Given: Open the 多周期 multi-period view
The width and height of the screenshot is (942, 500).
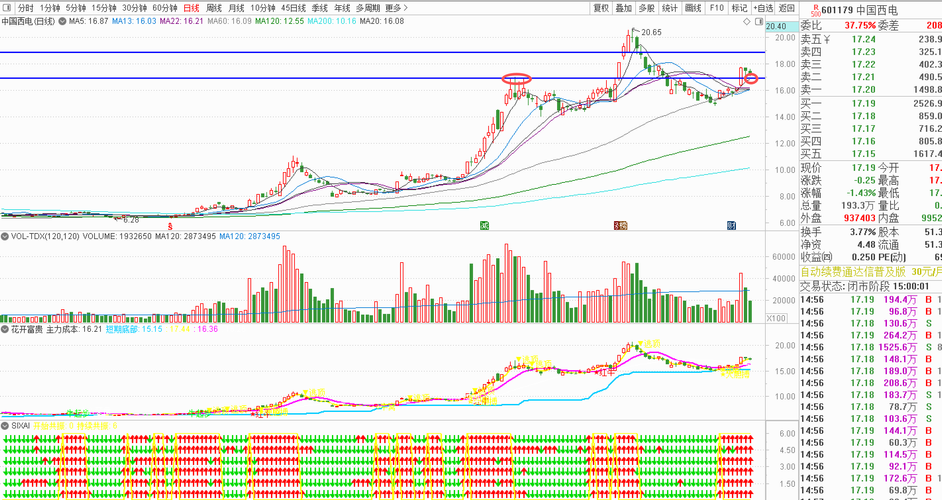Looking at the screenshot, I should tap(368, 8).
